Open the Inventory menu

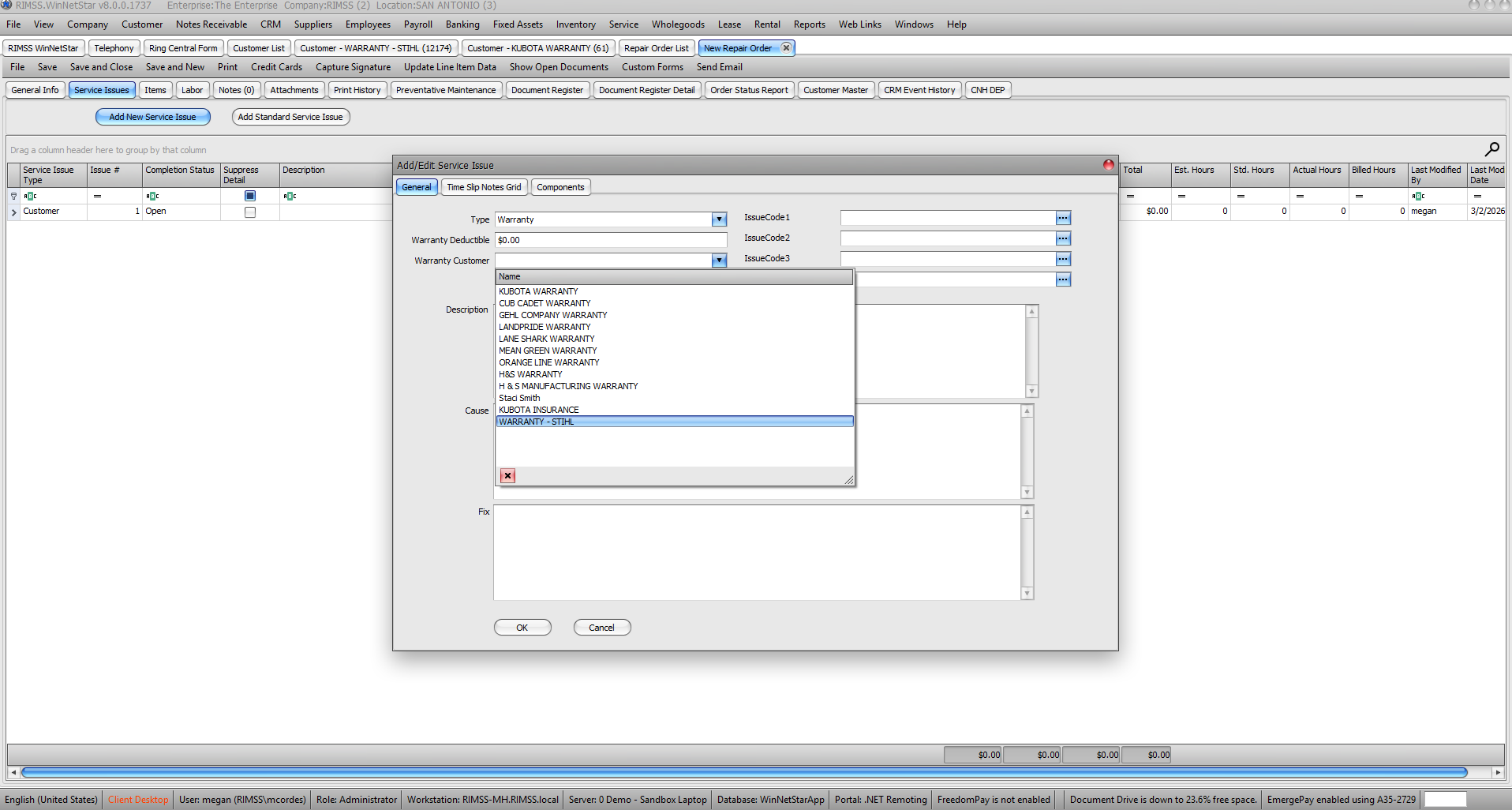tap(575, 24)
